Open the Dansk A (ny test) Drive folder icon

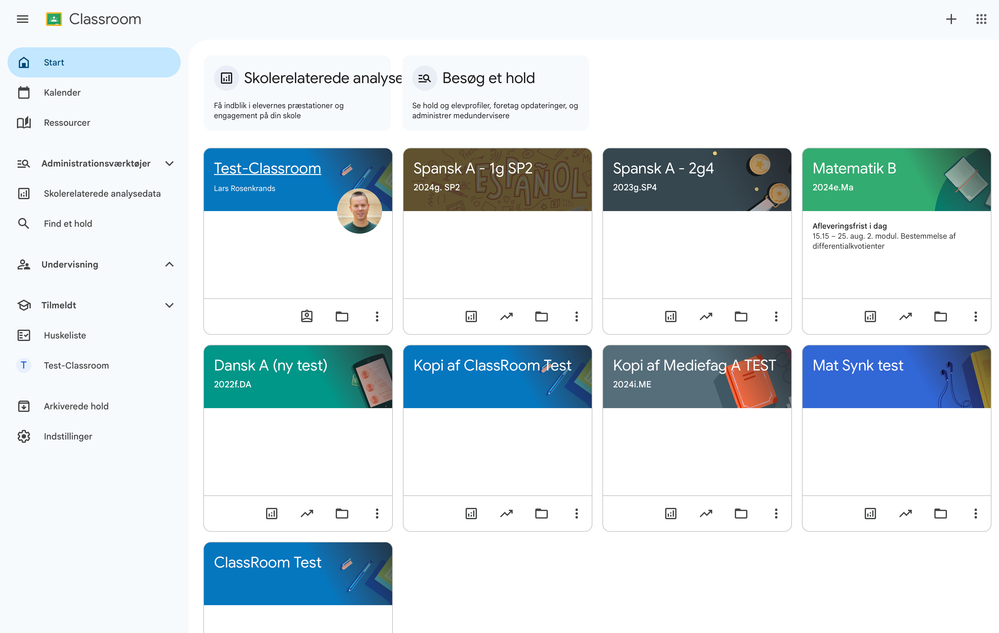point(341,513)
